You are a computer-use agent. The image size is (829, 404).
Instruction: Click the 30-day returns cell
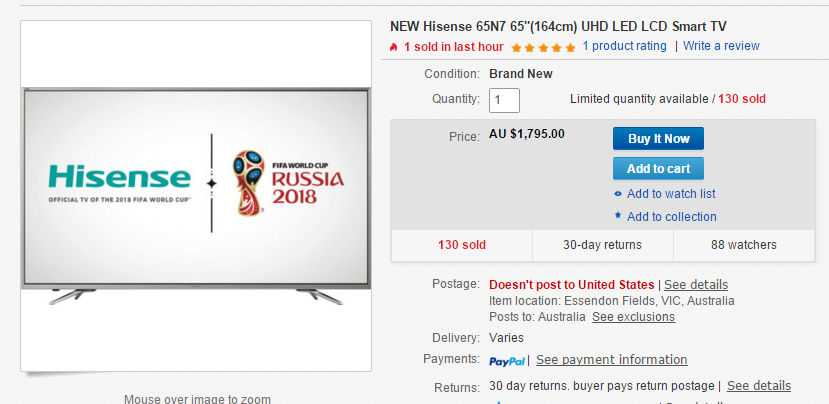click(x=603, y=245)
